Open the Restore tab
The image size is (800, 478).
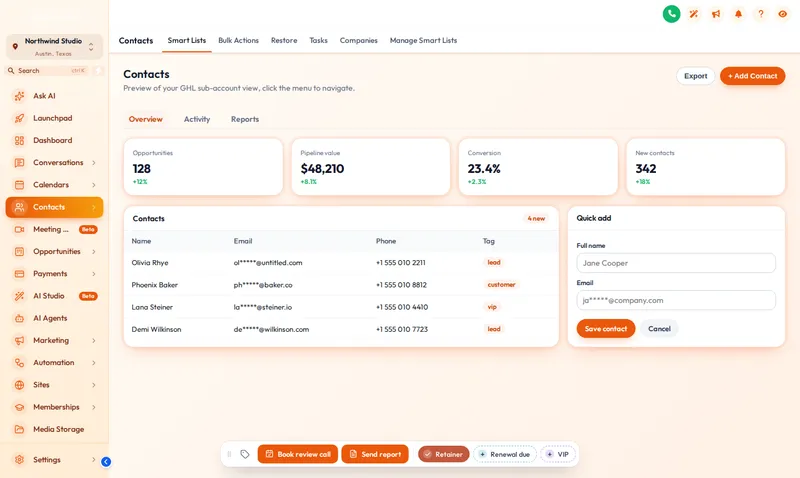coord(284,40)
